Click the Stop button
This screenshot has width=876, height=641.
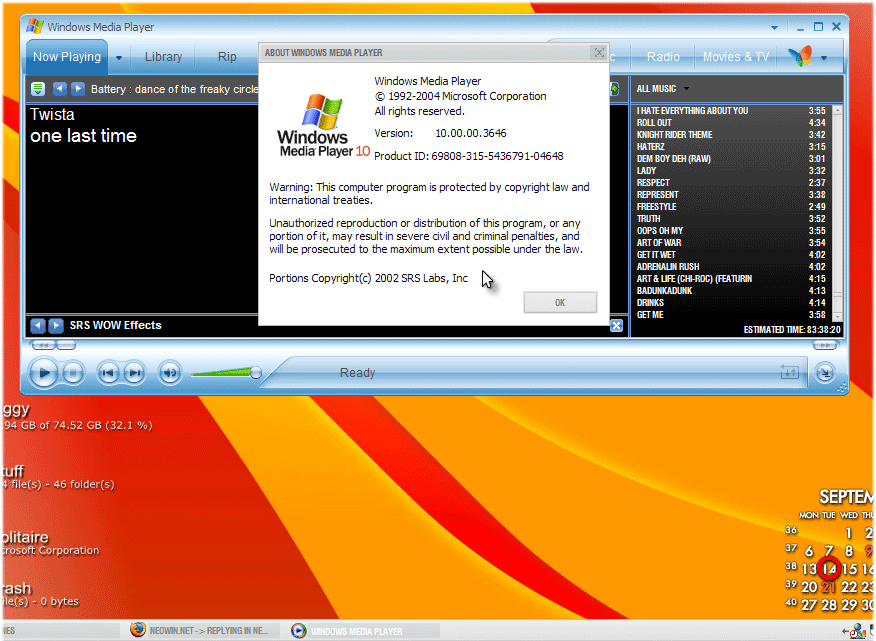tap(73, 373)
